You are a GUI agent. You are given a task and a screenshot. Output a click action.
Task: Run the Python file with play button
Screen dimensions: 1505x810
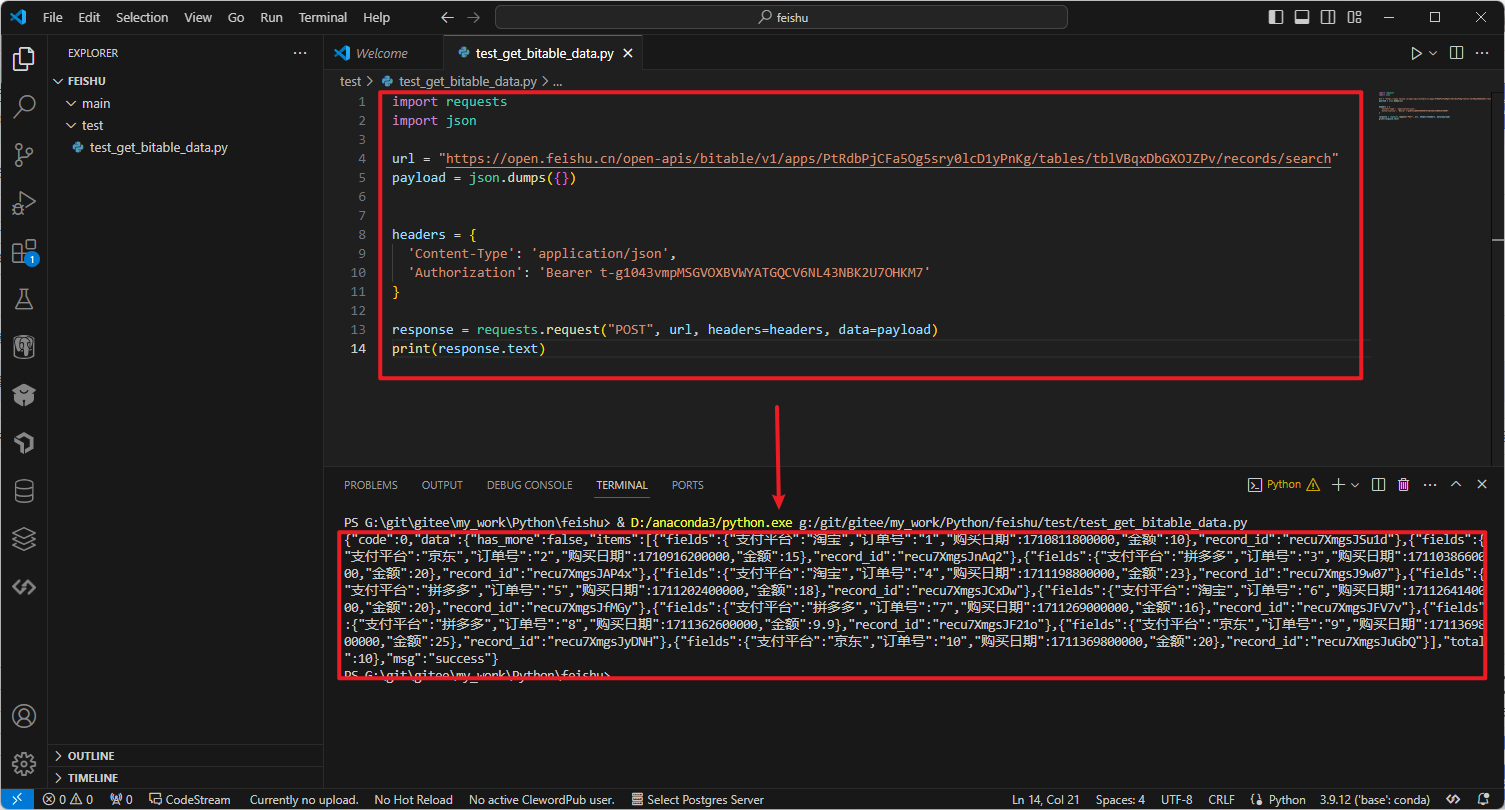pyautogui.click(x=1416, y=53)
